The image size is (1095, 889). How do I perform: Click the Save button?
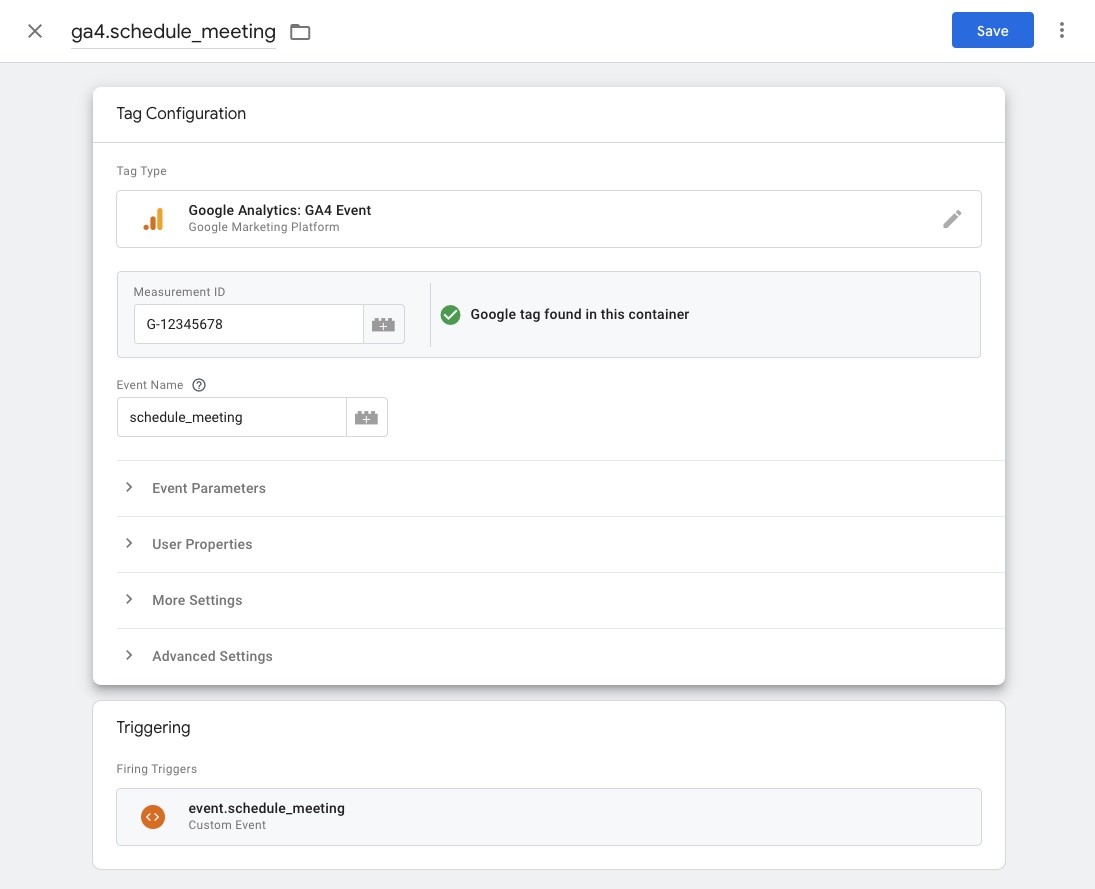(992, 31)
